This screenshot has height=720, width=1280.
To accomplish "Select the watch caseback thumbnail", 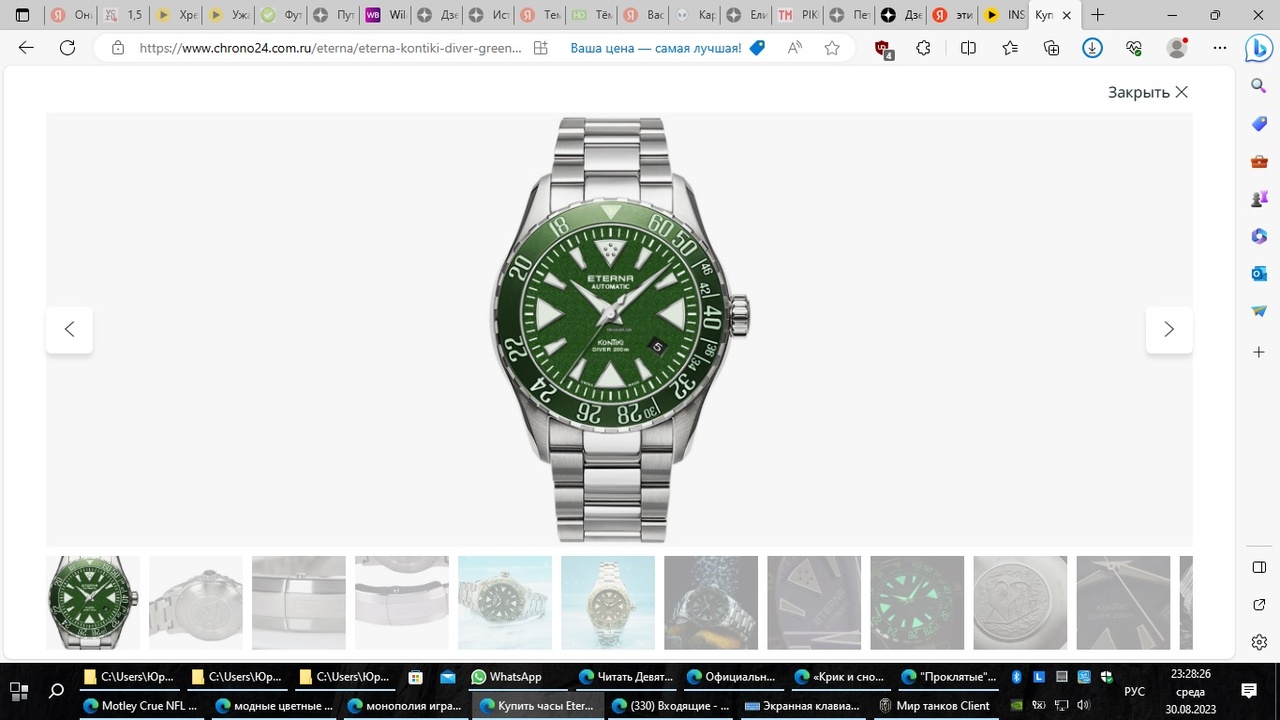I will coord(196,603).
